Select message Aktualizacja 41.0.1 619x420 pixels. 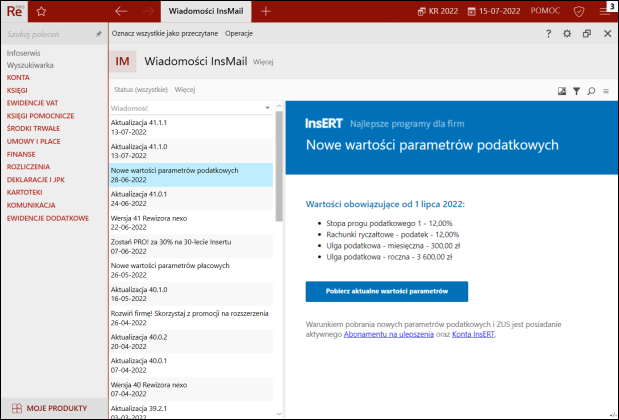(x=191, y=199)
